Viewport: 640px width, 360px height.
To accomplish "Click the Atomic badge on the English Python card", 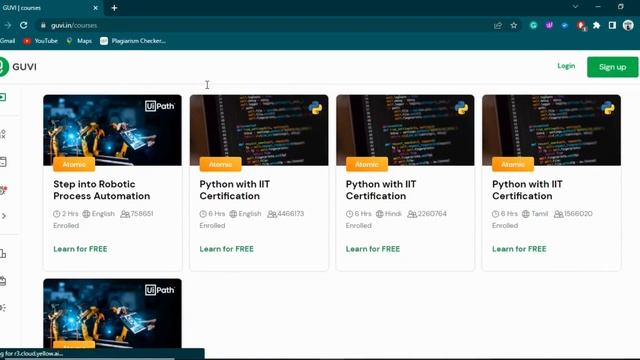I will coord(220,164).
